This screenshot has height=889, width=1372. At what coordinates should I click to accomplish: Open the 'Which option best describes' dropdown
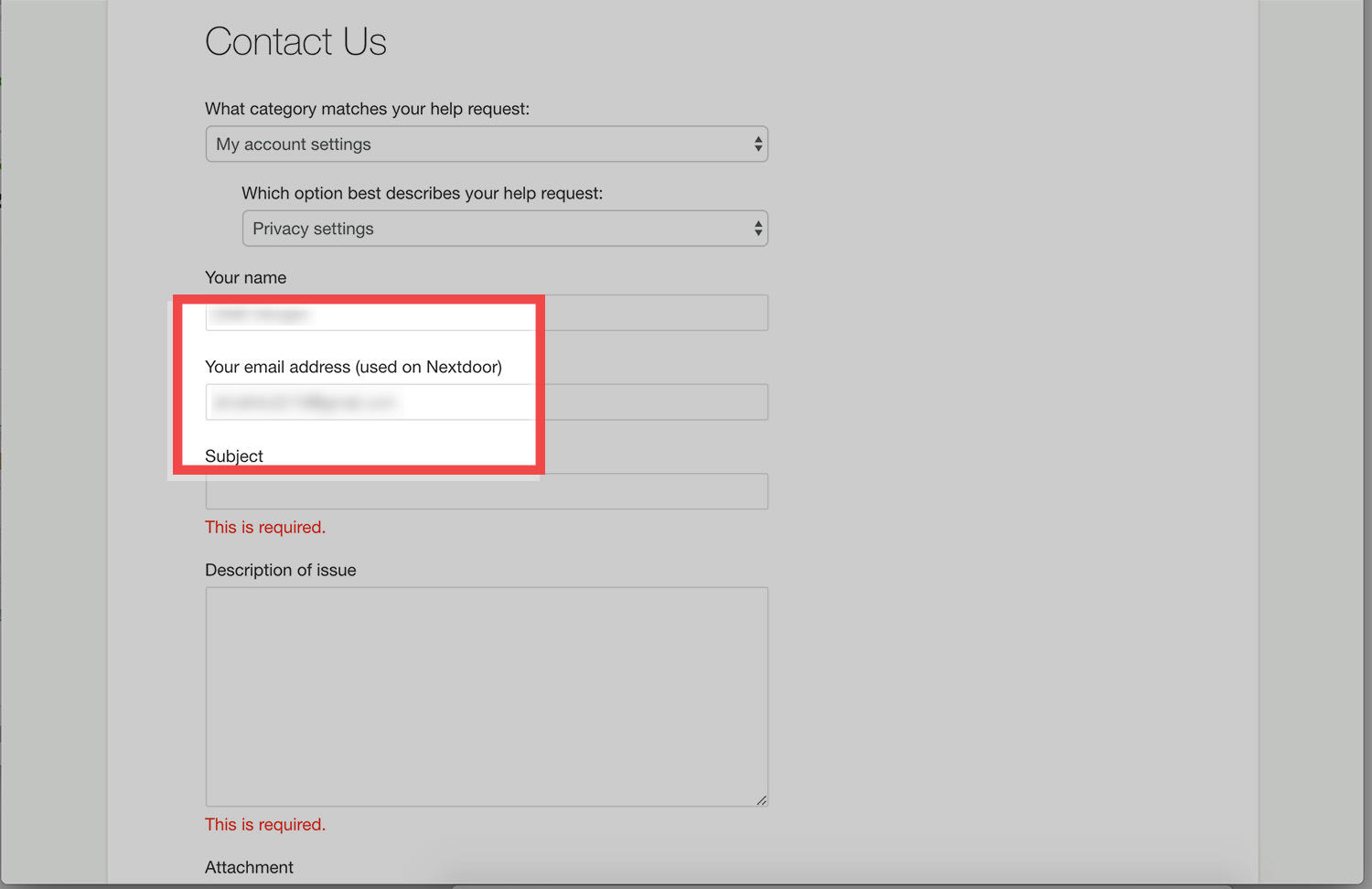[x=505, y=228]
